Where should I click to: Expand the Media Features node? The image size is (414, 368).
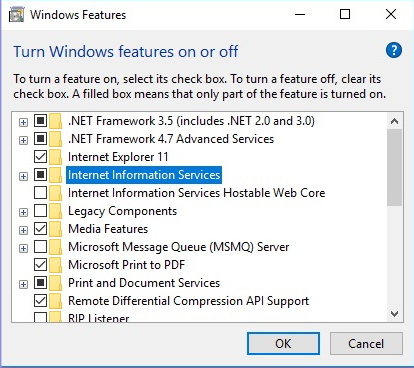click(23, 230)
